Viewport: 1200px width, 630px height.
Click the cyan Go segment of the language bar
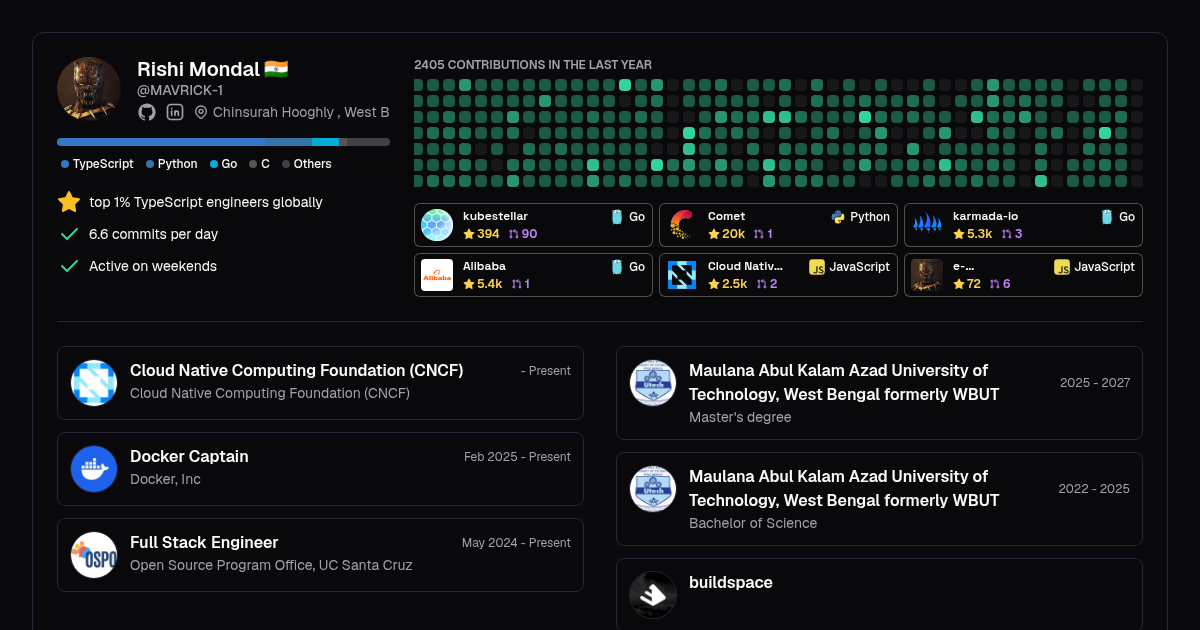(325, 142)
